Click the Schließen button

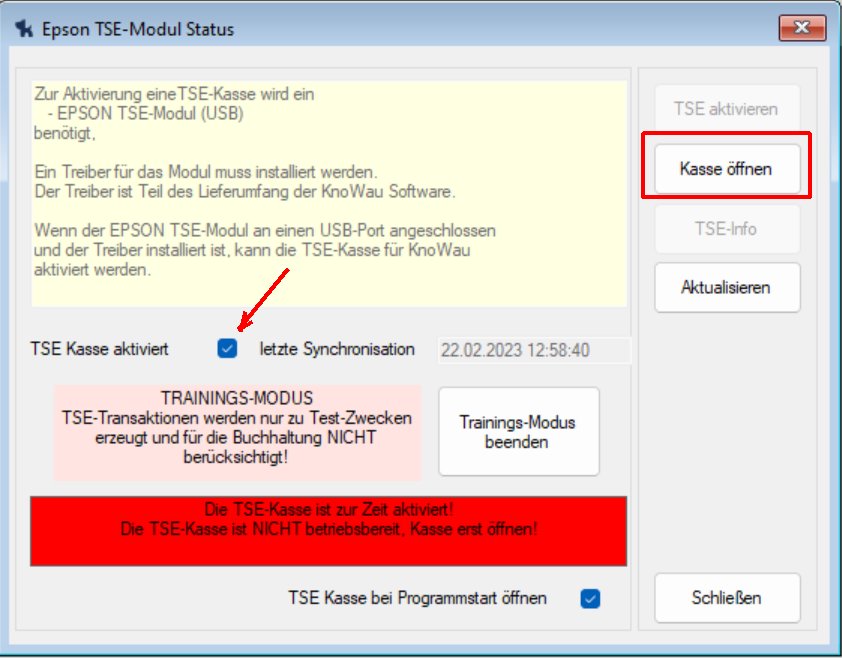click(x=726, y=598)
